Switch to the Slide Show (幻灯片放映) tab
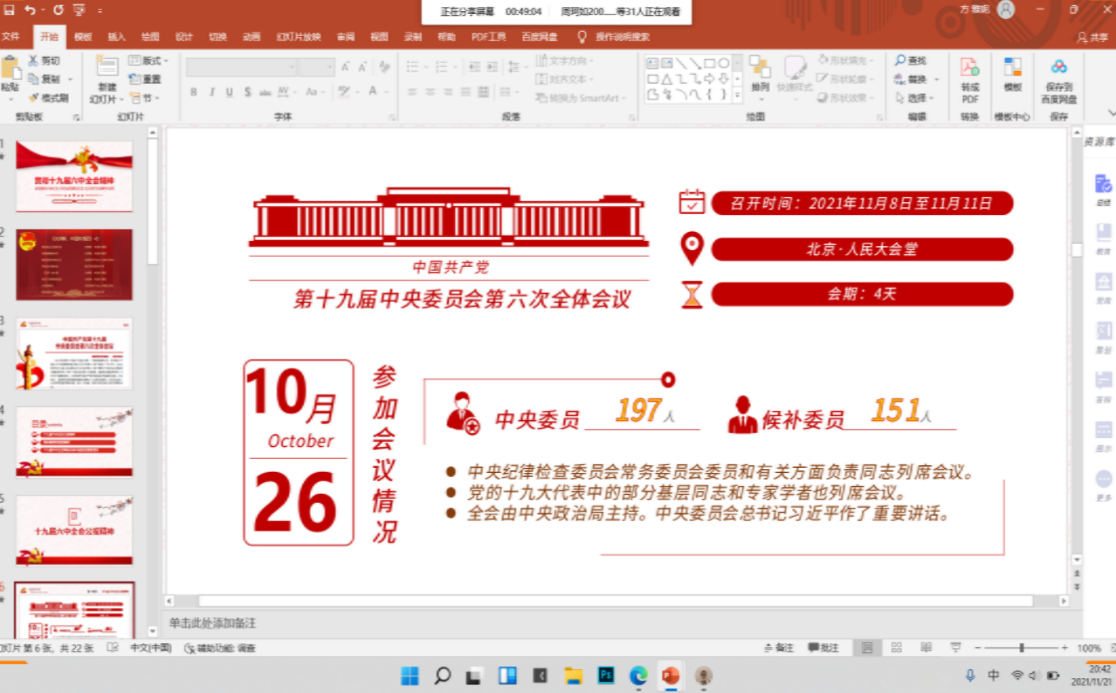This screenshot has width=1116, height=693. tap(298, 37)
